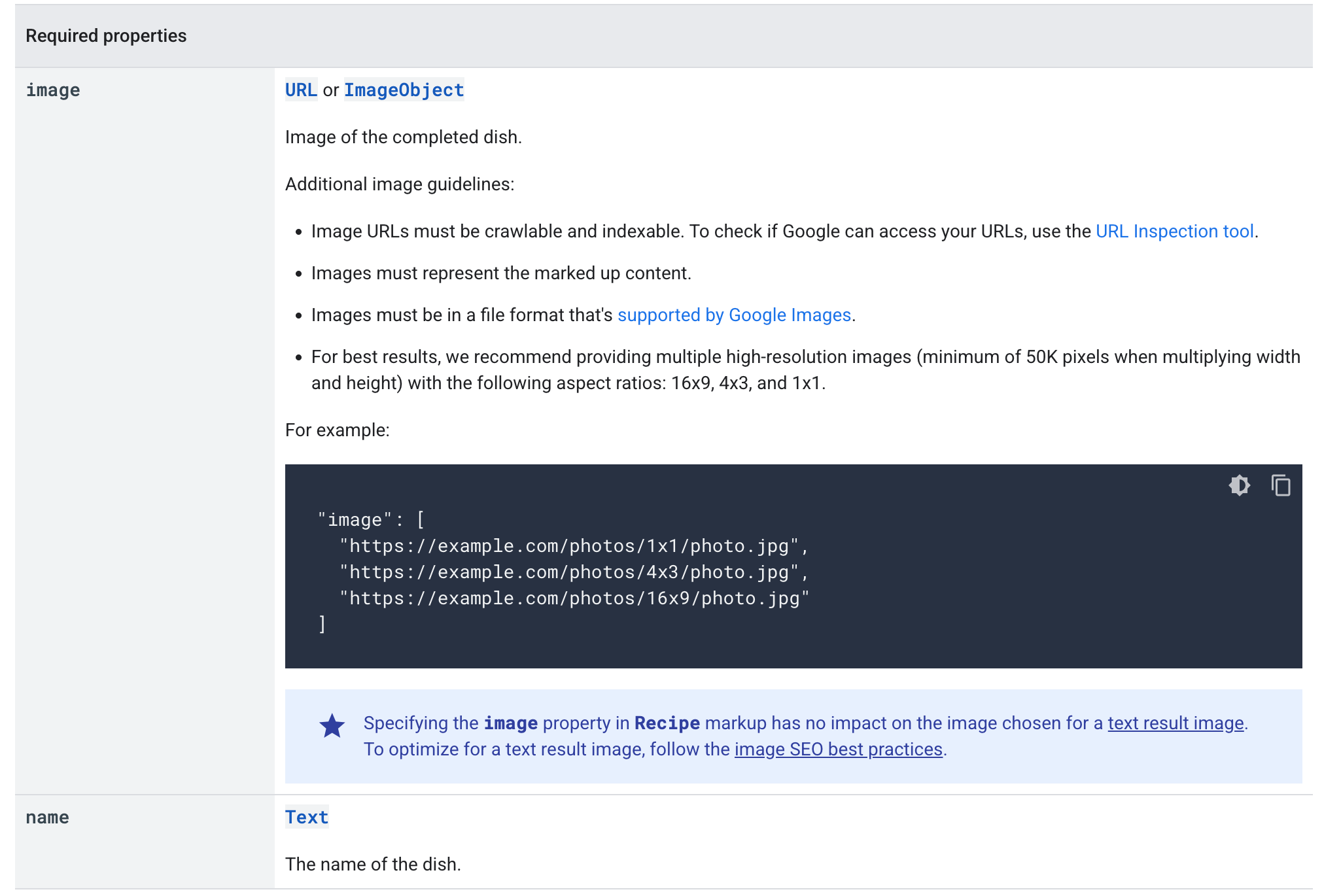
Task: Toggle the code block's dark/light theme
Action: [1240, 486]
